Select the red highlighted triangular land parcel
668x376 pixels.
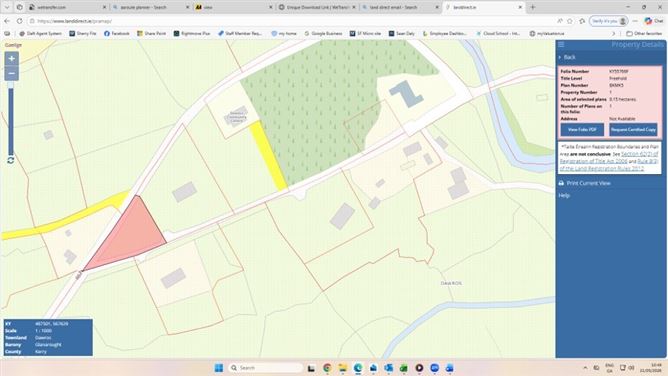[x=129, y=236]
